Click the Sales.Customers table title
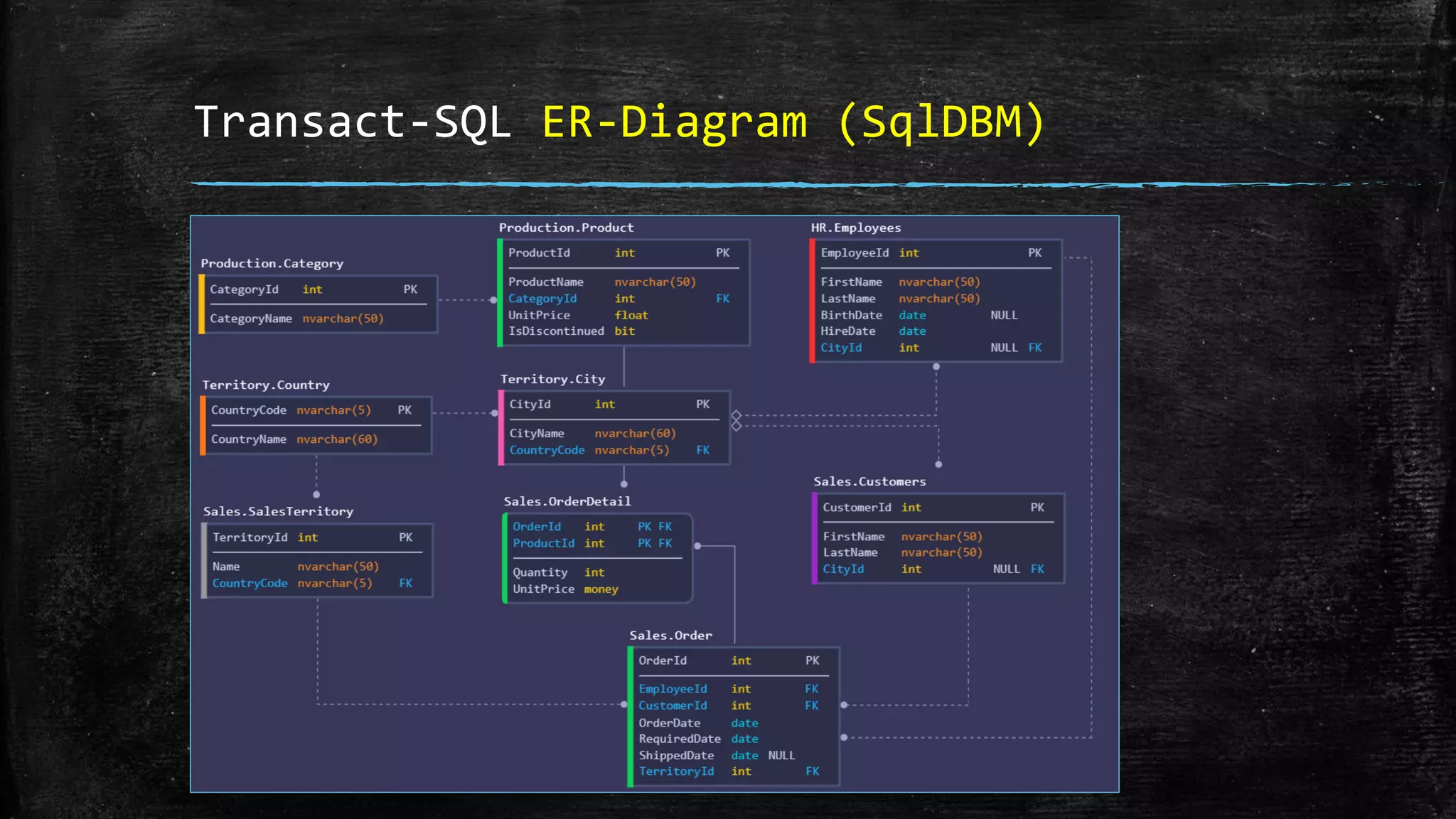 (869, 481)
